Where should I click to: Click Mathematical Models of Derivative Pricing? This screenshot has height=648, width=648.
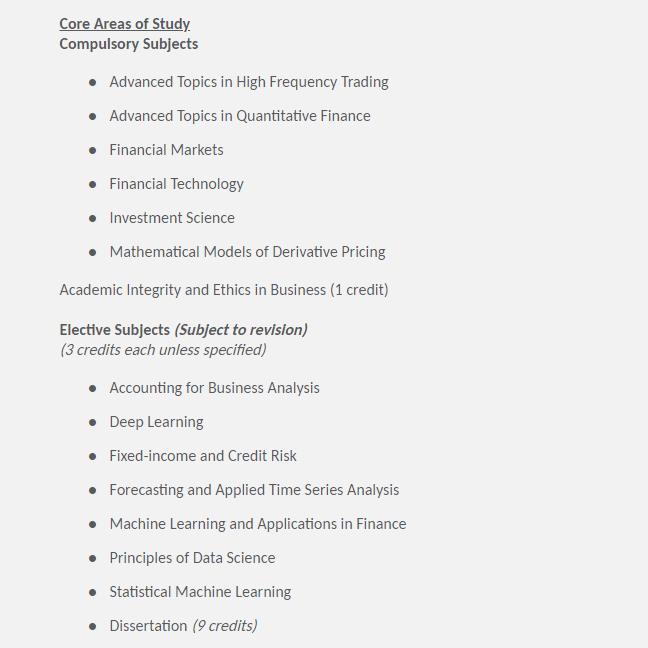pyautogui.click(x=247, y=252)
